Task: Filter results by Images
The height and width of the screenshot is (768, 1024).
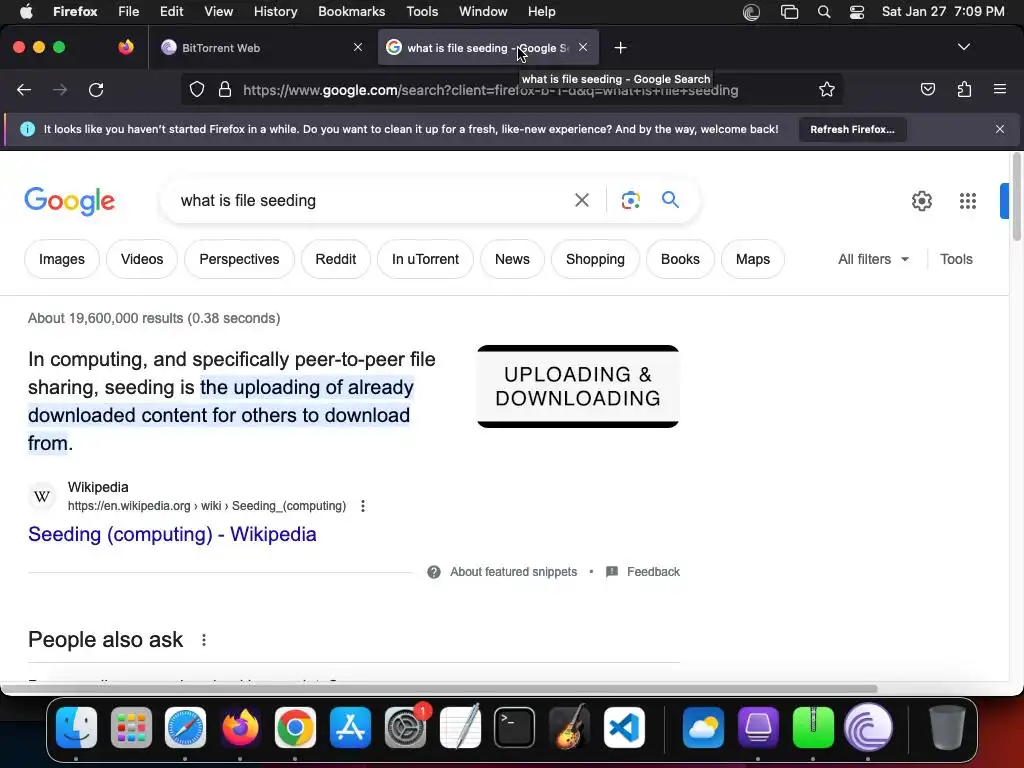Action: (62, 259)
